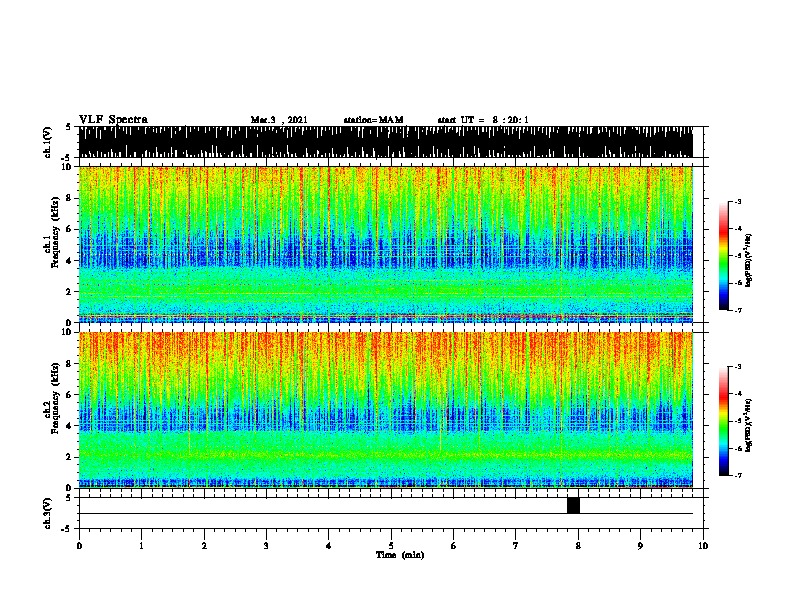Screen dimensions: 792x612
Task: Click the time axis tick label "5"
Action: (391, 546)
